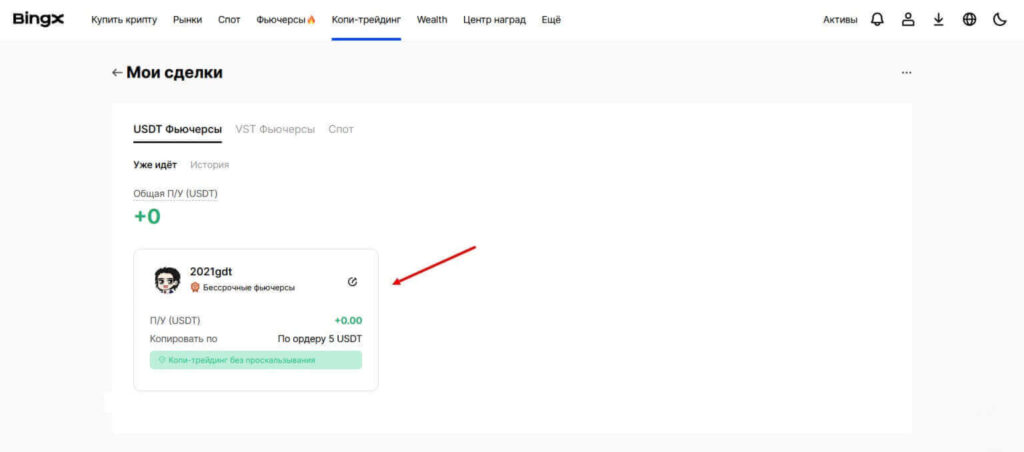
Task: Toggle dark mode moon icon
Action: pyautogui.click(x=999, y=19)
